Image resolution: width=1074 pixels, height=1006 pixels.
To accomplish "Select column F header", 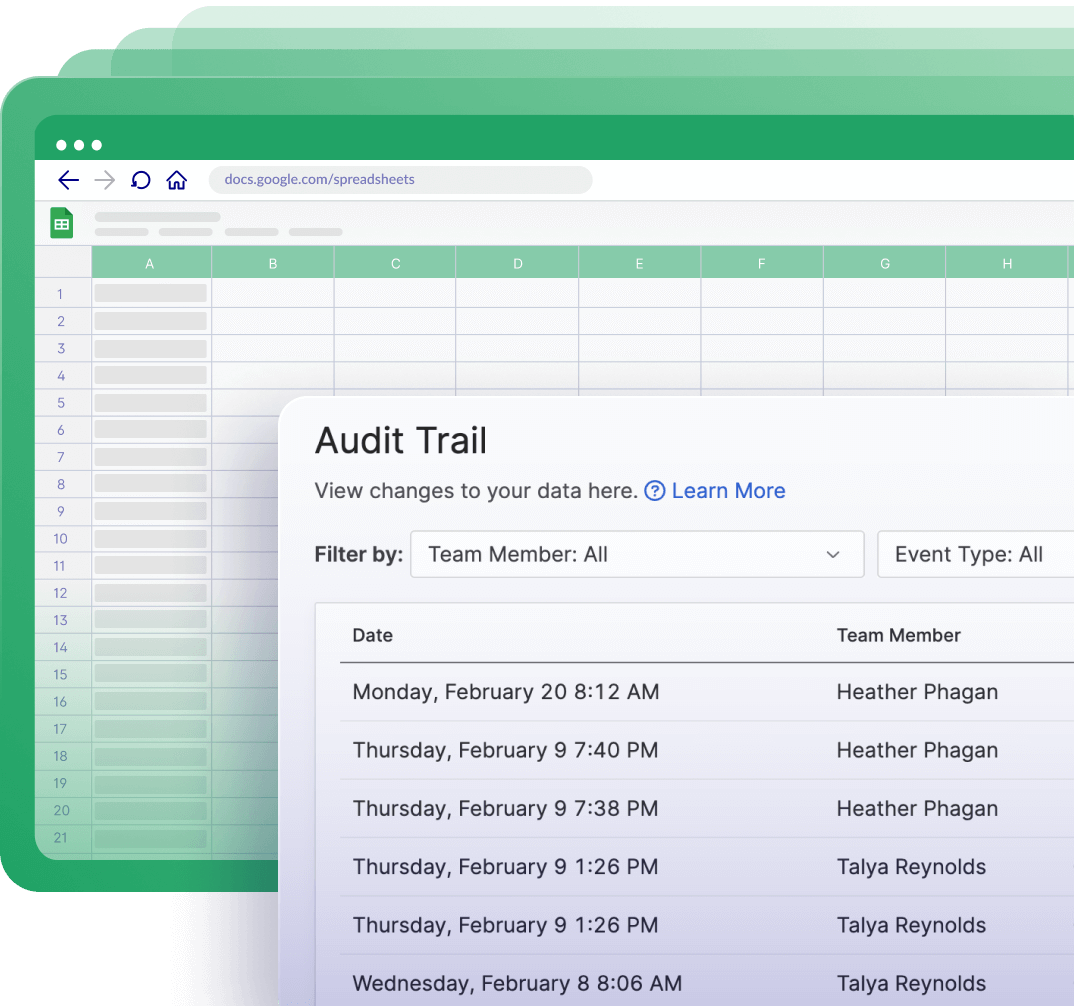I will 762,263.
